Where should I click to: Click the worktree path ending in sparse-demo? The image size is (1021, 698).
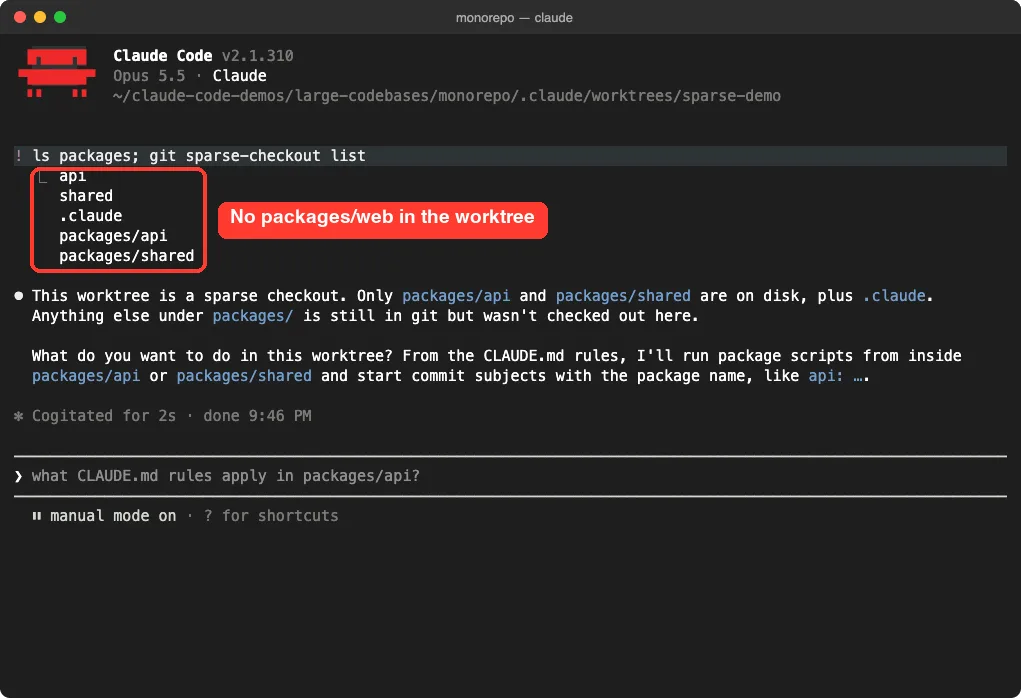click(447, 96)
